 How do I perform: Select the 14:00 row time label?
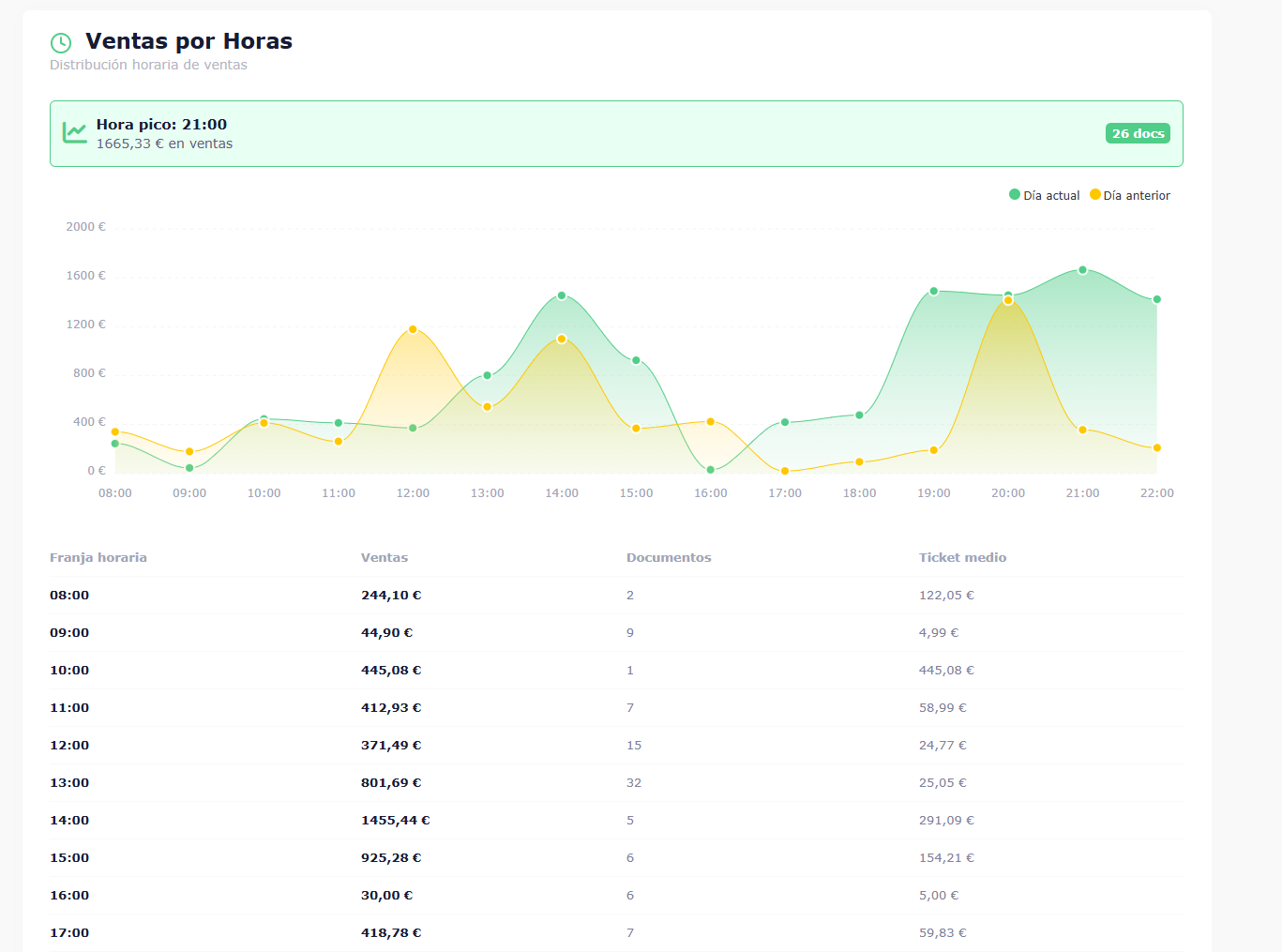click(x=69, y=820)
